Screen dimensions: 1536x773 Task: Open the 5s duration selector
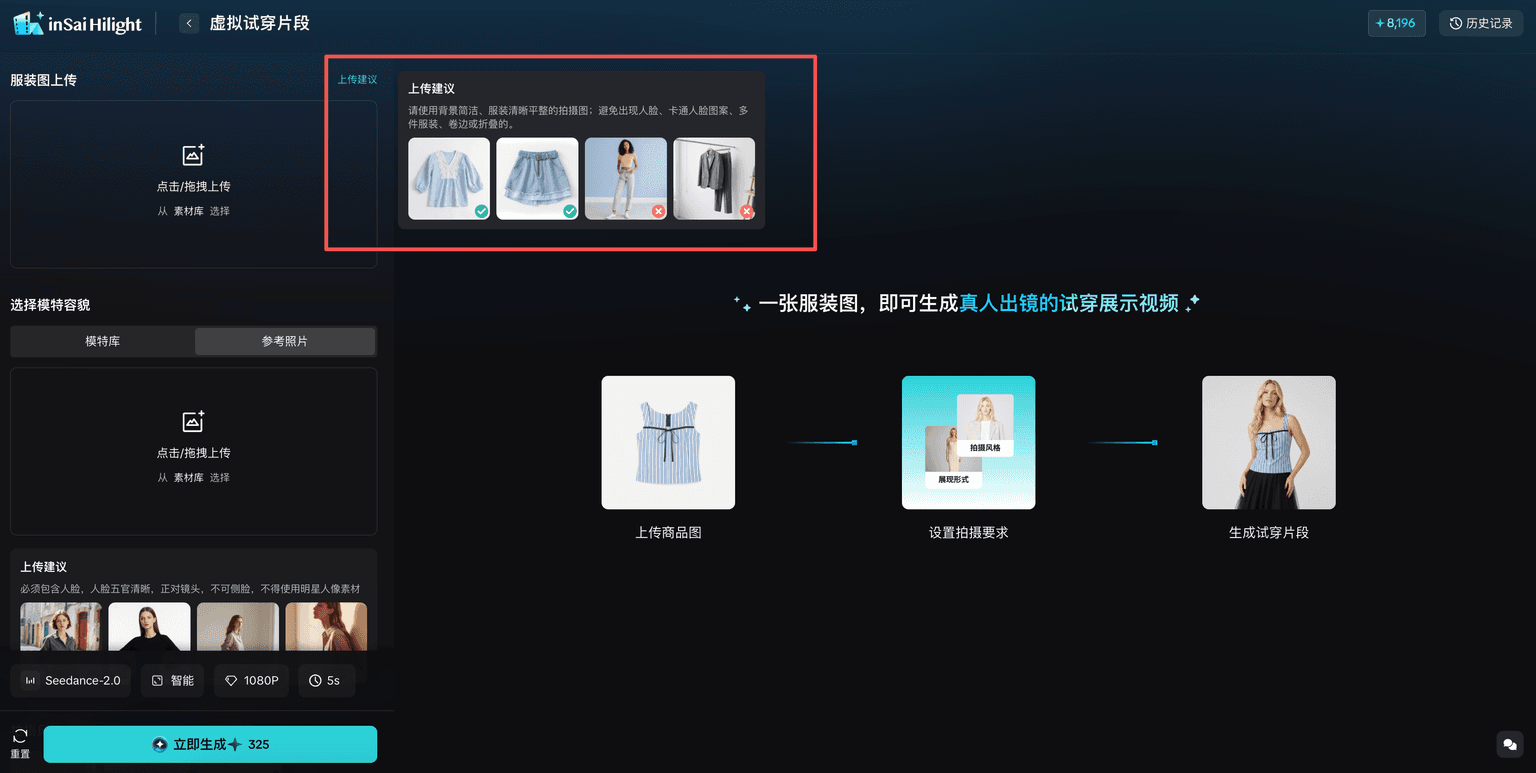click(326, 680)
